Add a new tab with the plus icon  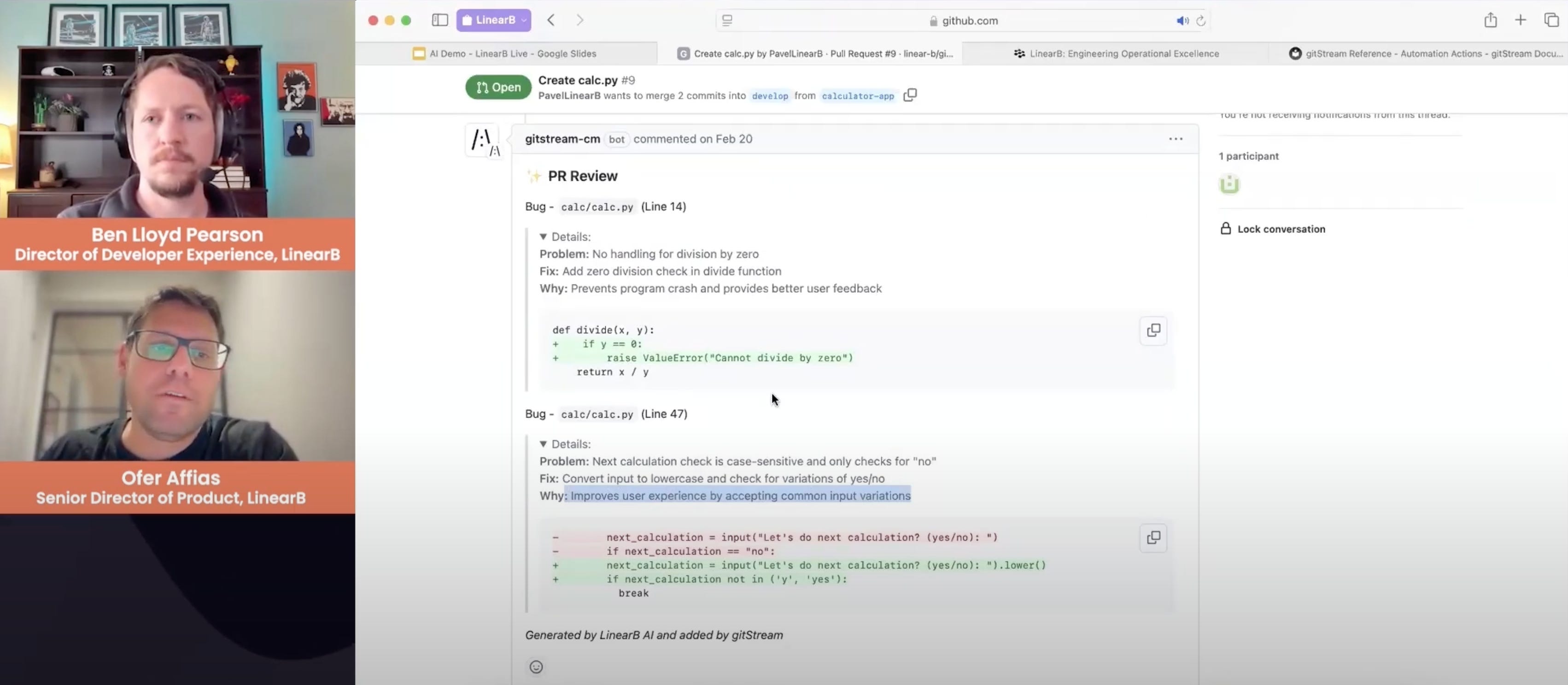1521,20
